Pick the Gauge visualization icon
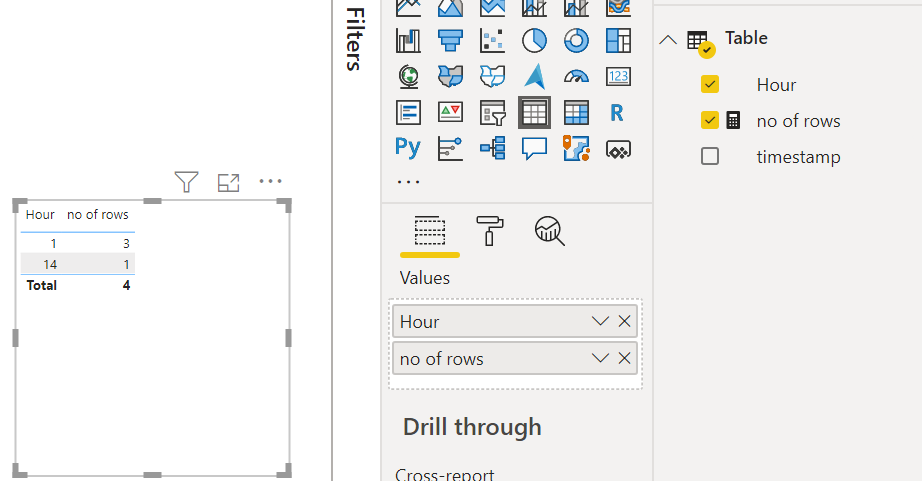This screenshot has width=922, height=481. (x=576, y=76)
